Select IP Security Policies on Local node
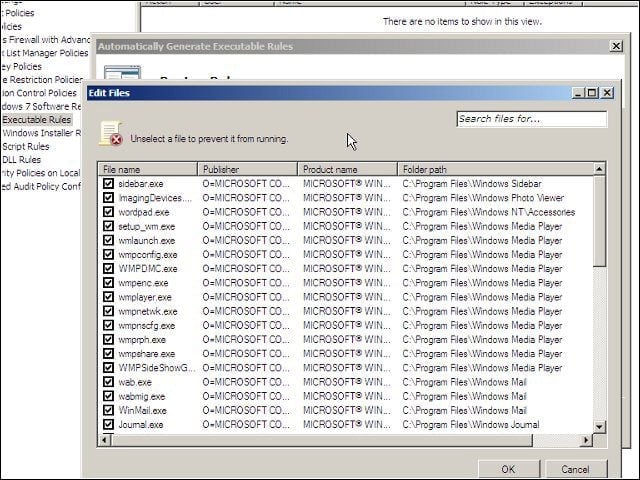640x480 pixels. click(40, 173)
